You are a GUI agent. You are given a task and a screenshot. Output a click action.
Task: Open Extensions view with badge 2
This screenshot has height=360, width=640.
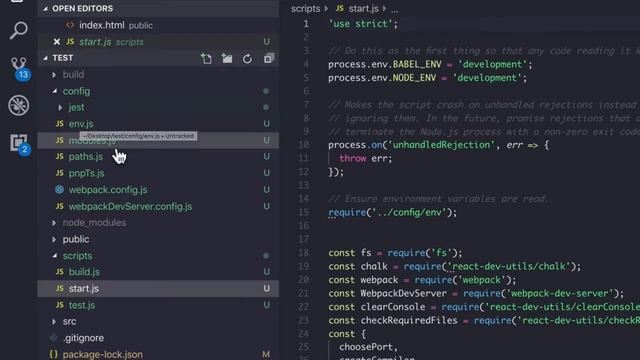(x=19, y=144)
